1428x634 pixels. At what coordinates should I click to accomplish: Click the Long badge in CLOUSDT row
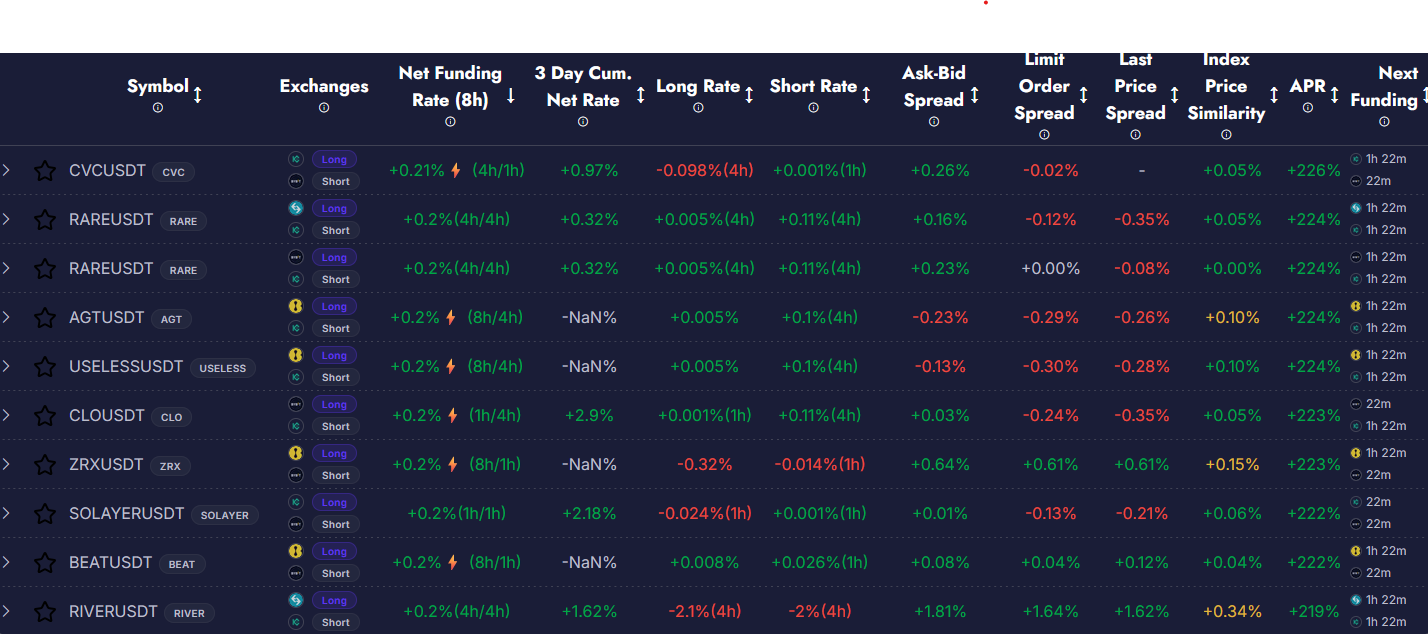click(x=334, y=405)
